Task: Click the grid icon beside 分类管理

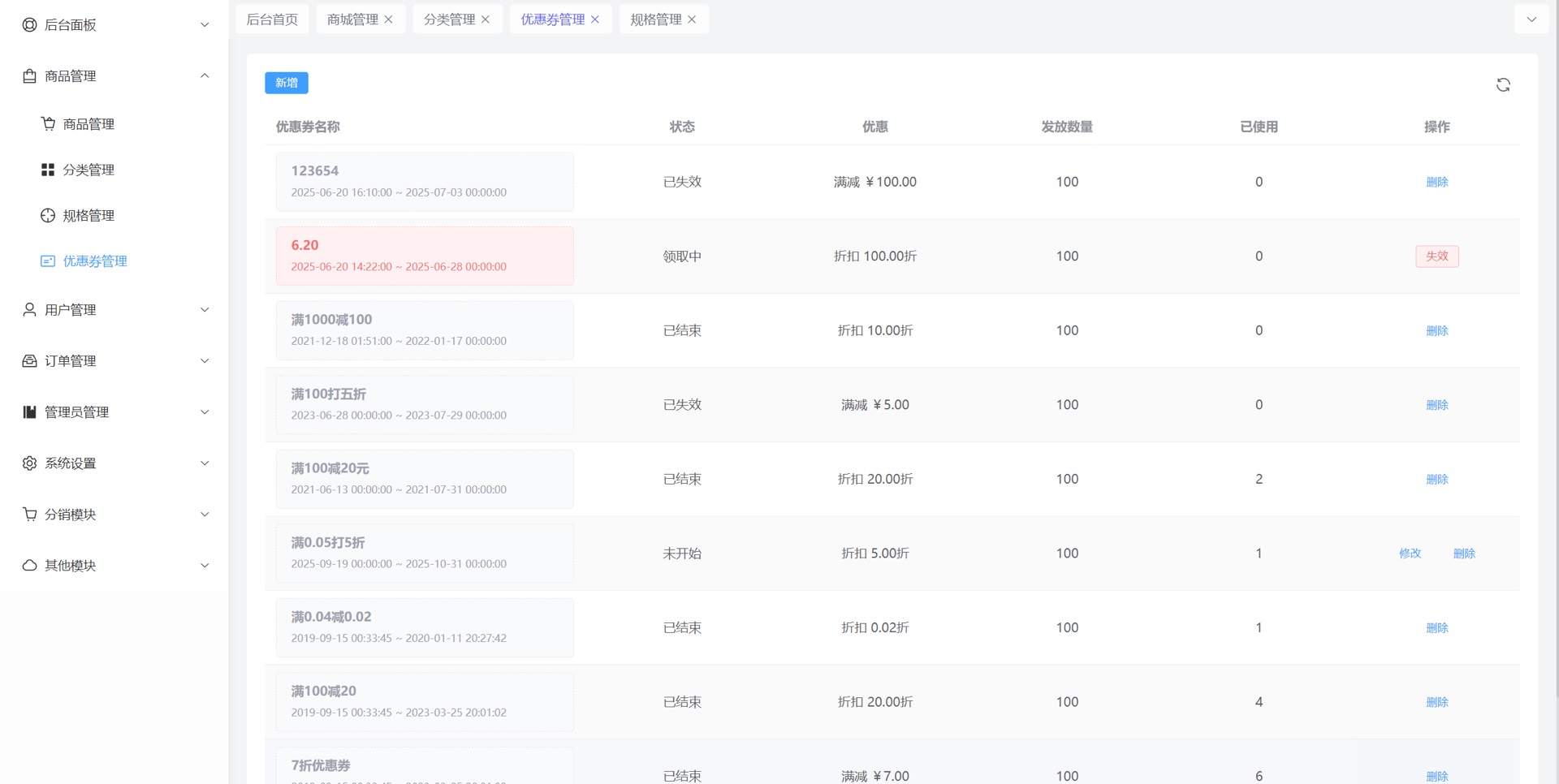Action: click(x=48, y=170)
